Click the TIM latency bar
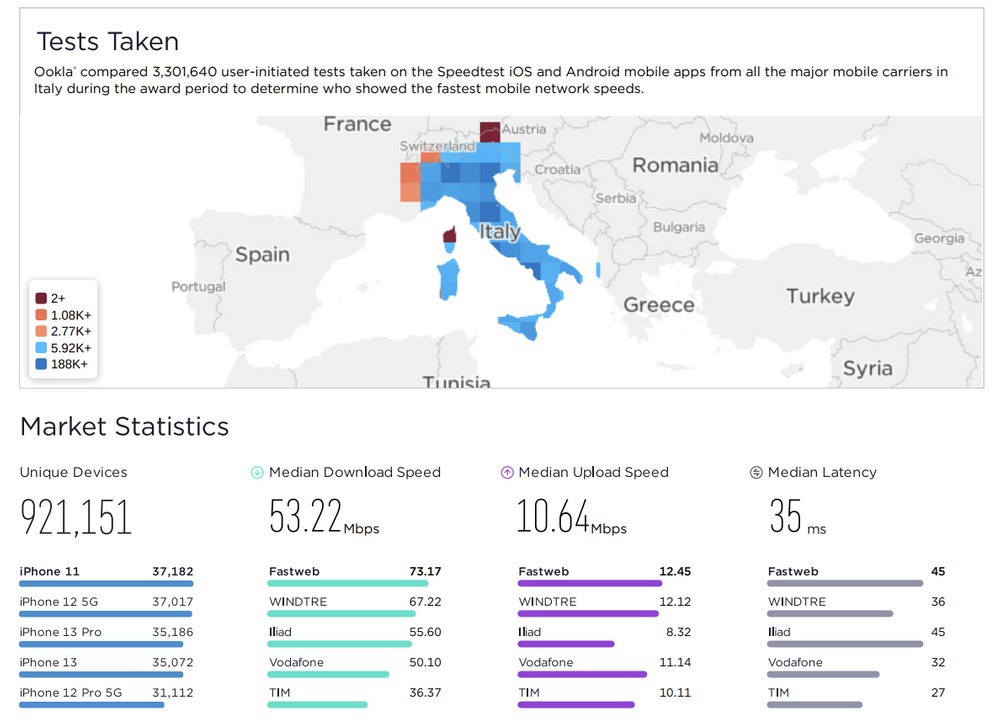Screen dimensions: 1000x722 (x=815, y=704)
